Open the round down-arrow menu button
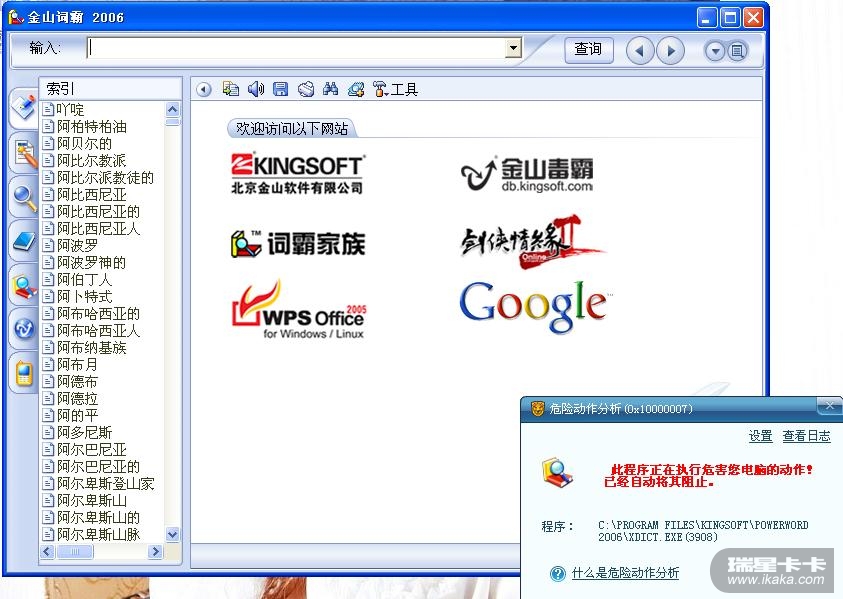Screen dimensions: 843x599 click(x=715, y=52)
